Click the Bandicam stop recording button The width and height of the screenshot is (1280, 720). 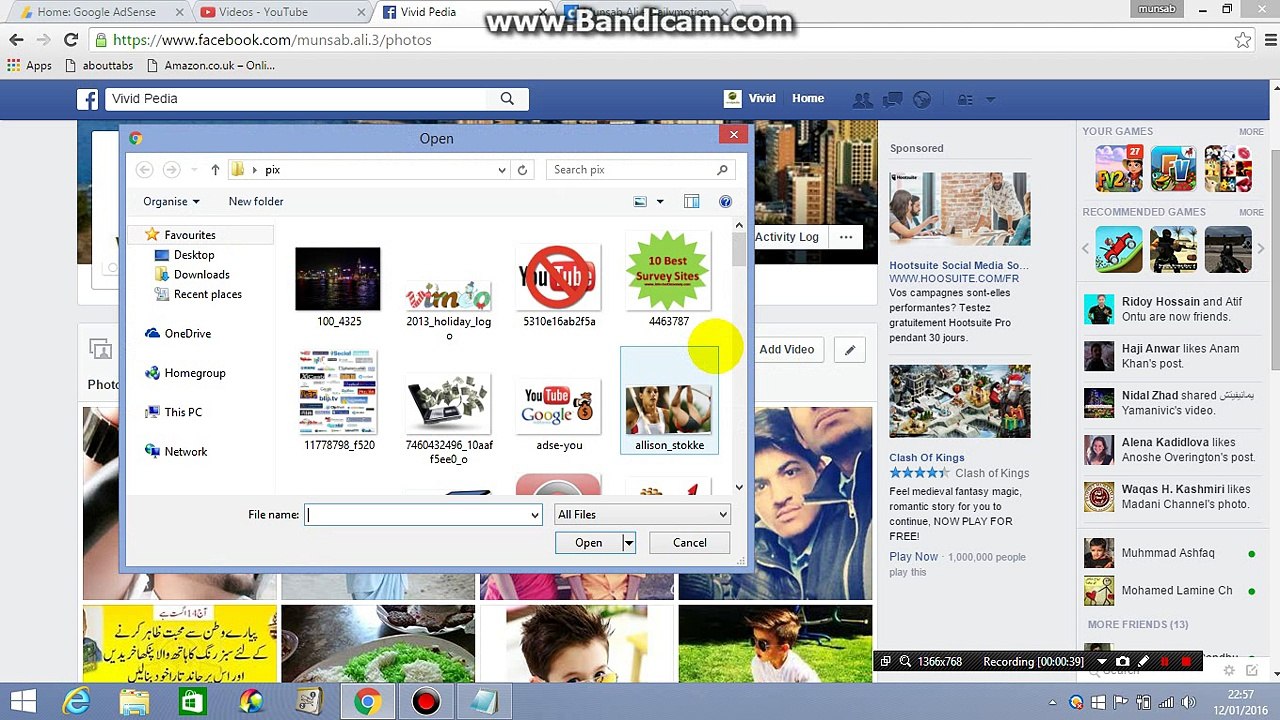point(1186,661)
